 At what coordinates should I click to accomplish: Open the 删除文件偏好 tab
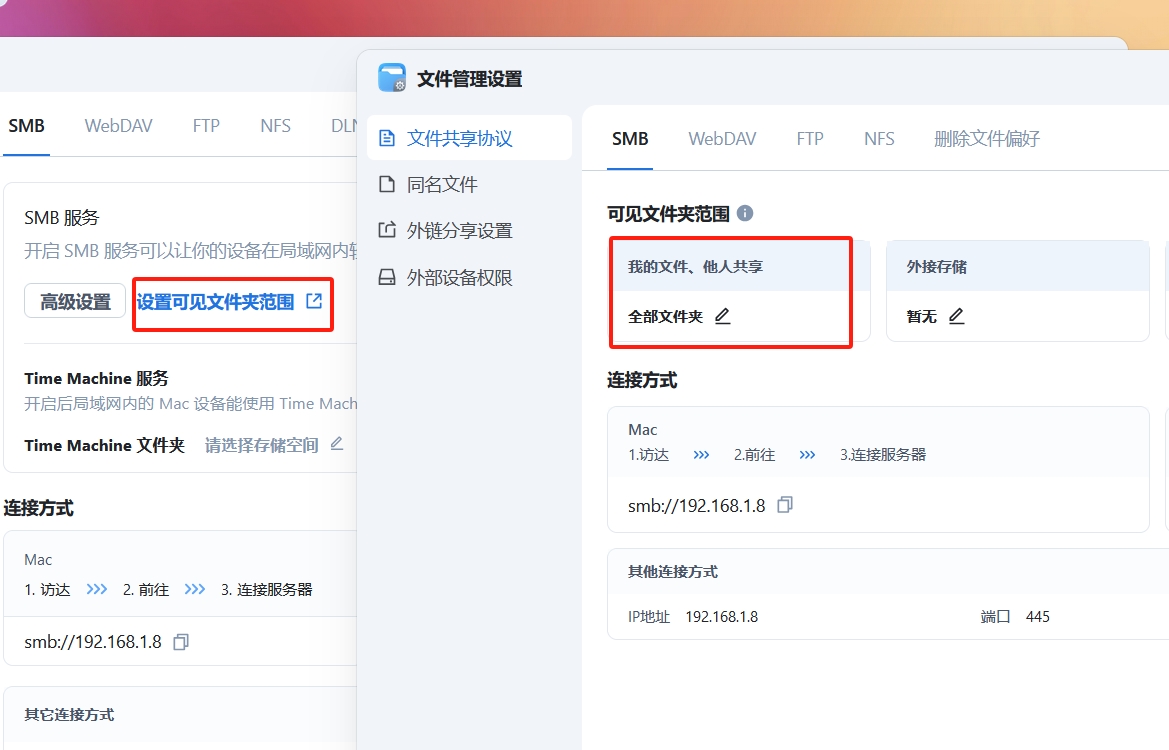click(x=986, y=139)
